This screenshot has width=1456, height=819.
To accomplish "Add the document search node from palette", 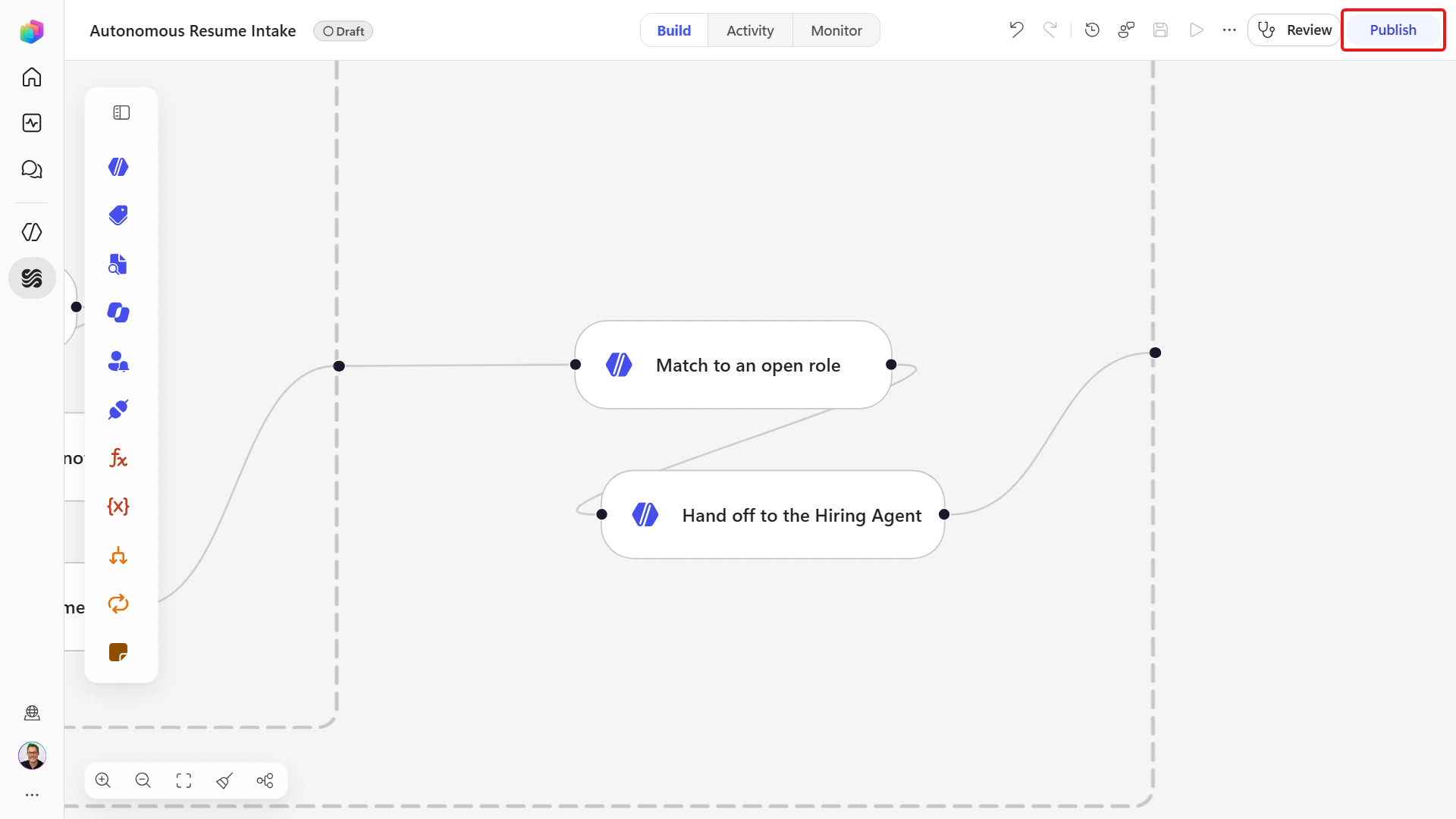I will tap(118, 264).
